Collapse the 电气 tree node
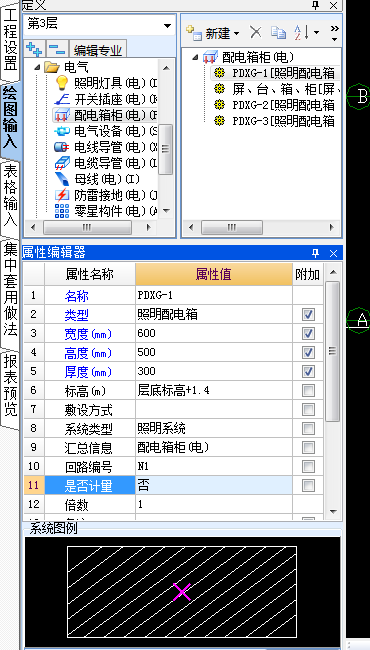The image size is (370, 650). point(38,66)
